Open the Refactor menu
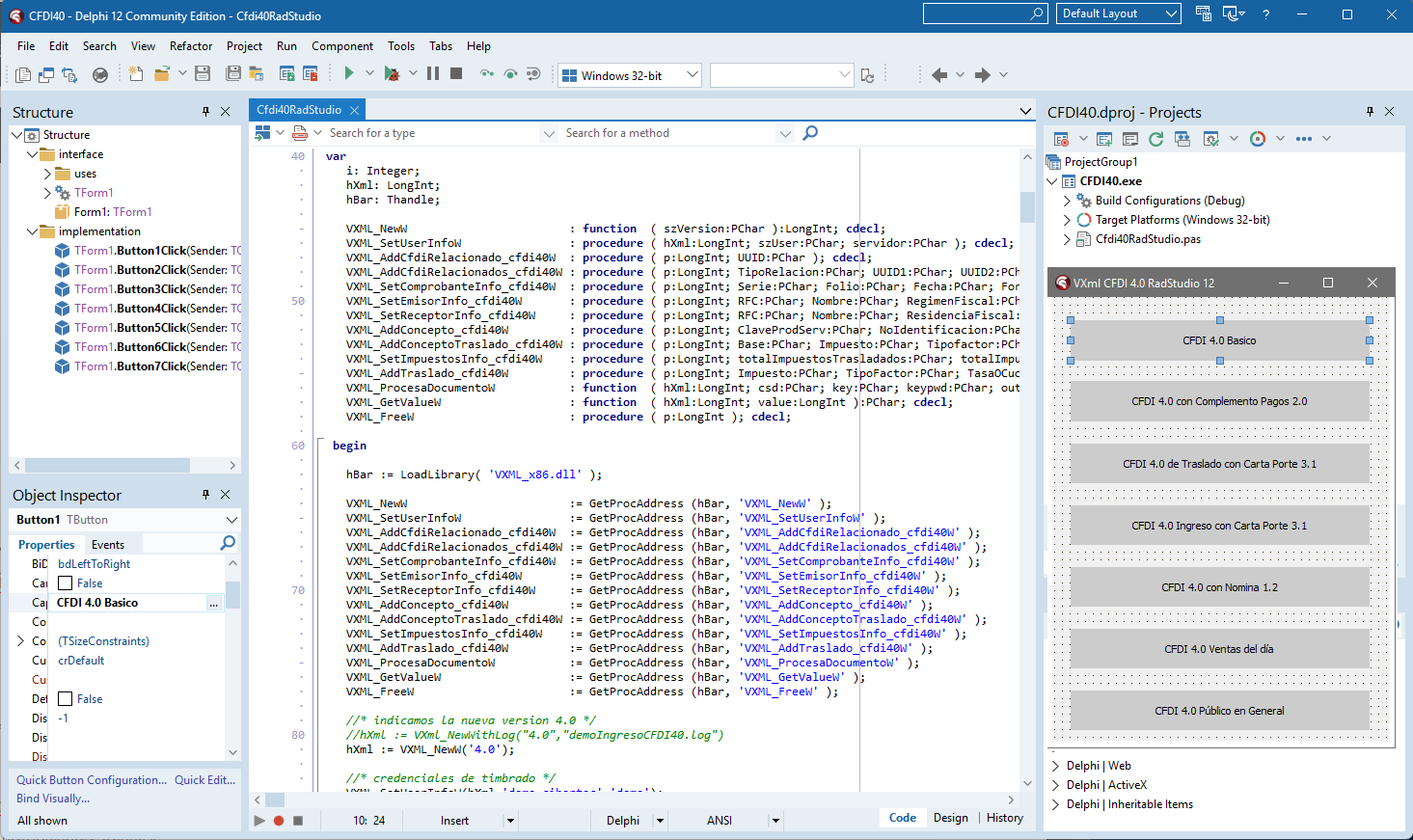Screen dimensions: 1413x840 (x=191, y=46)
